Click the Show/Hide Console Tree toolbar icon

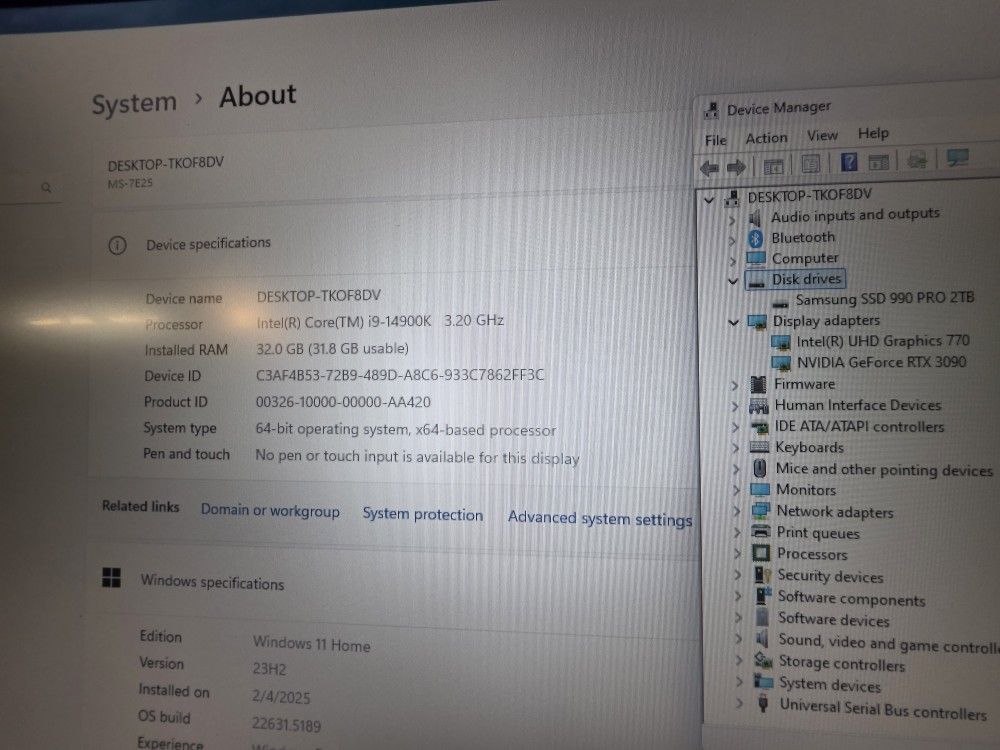coord(773,165)
